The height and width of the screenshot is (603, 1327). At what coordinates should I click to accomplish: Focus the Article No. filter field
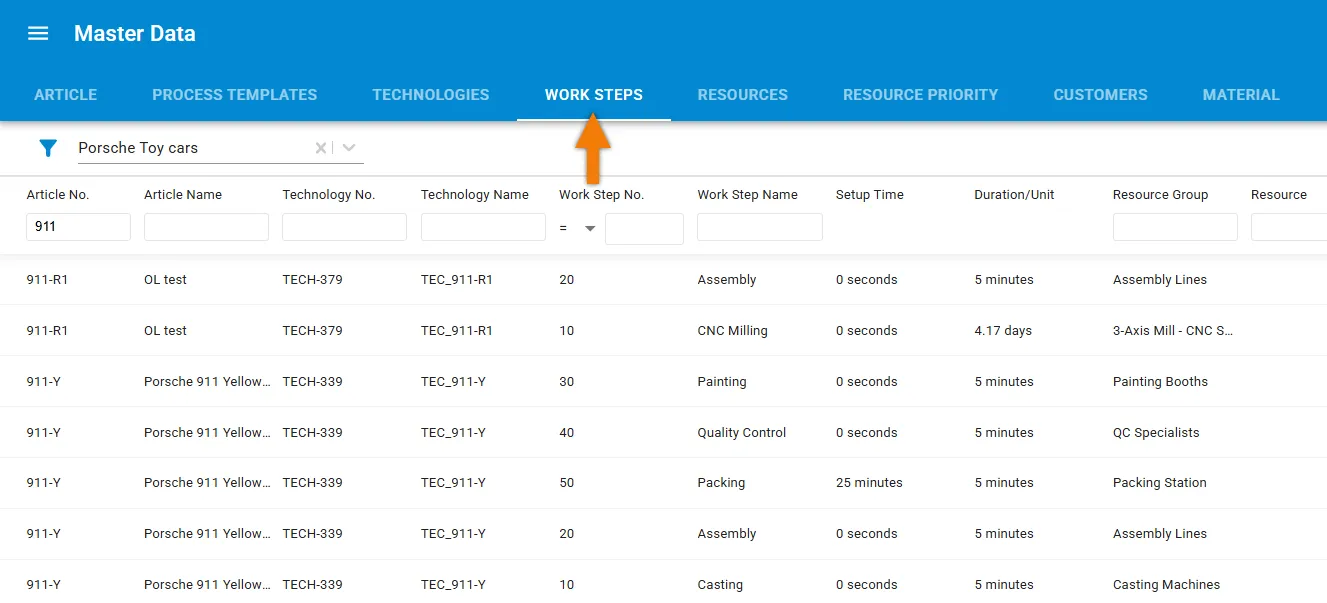[78, 227]
